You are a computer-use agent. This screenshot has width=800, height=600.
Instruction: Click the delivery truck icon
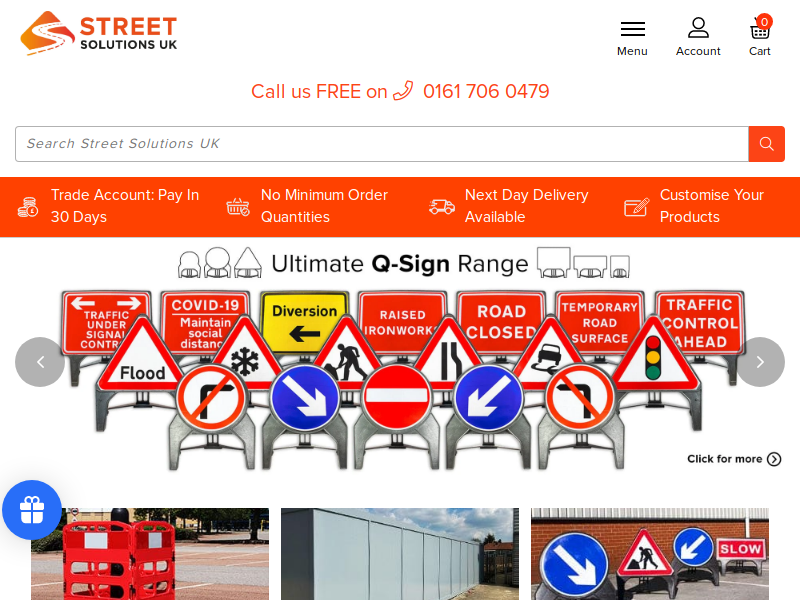[x=442, y=207]
